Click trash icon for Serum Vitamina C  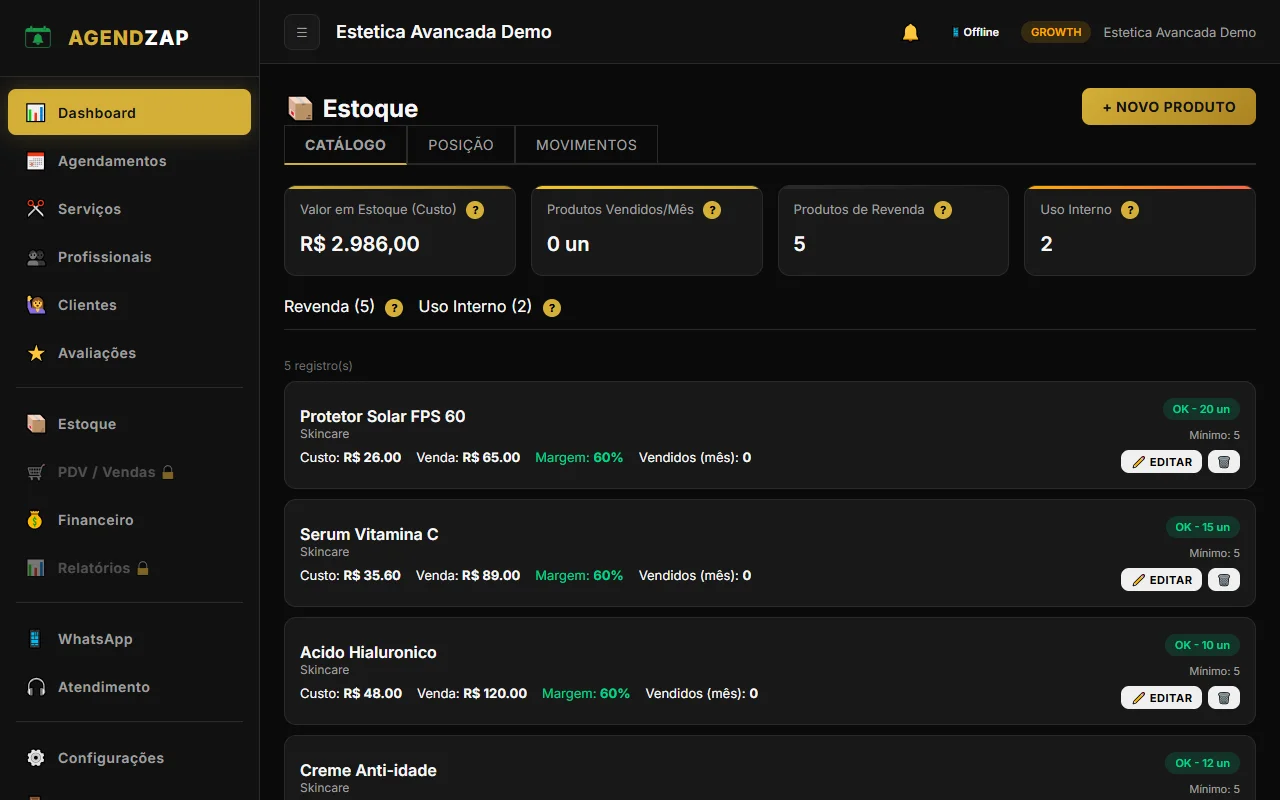1224,579
